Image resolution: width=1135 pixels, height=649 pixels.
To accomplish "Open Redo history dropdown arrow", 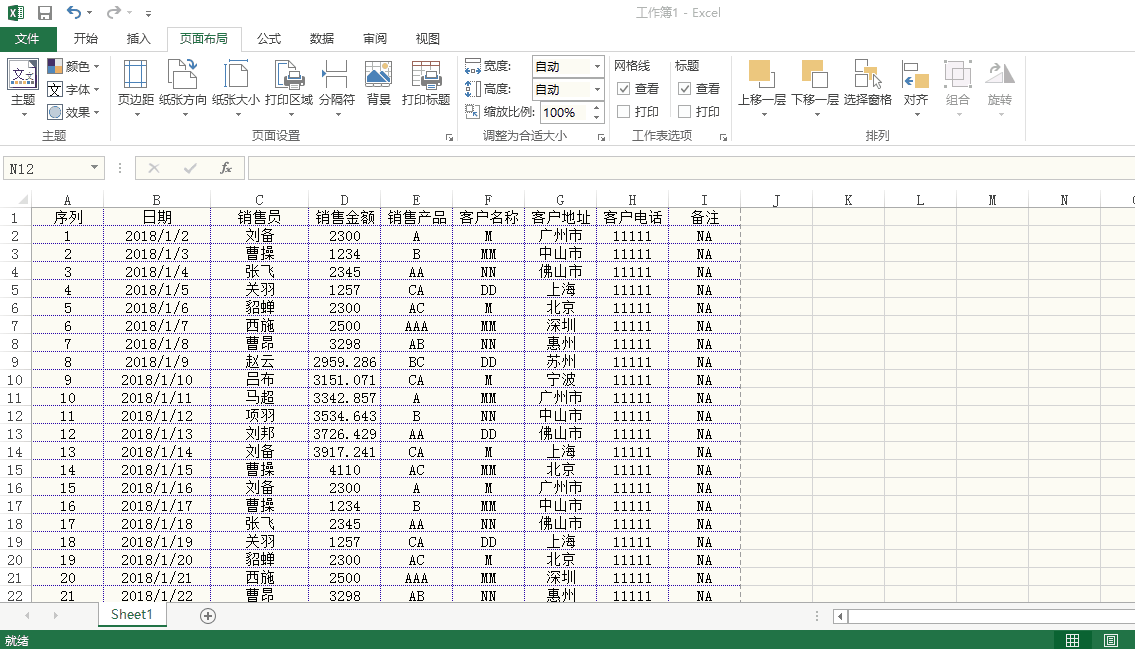I will 130,13.
